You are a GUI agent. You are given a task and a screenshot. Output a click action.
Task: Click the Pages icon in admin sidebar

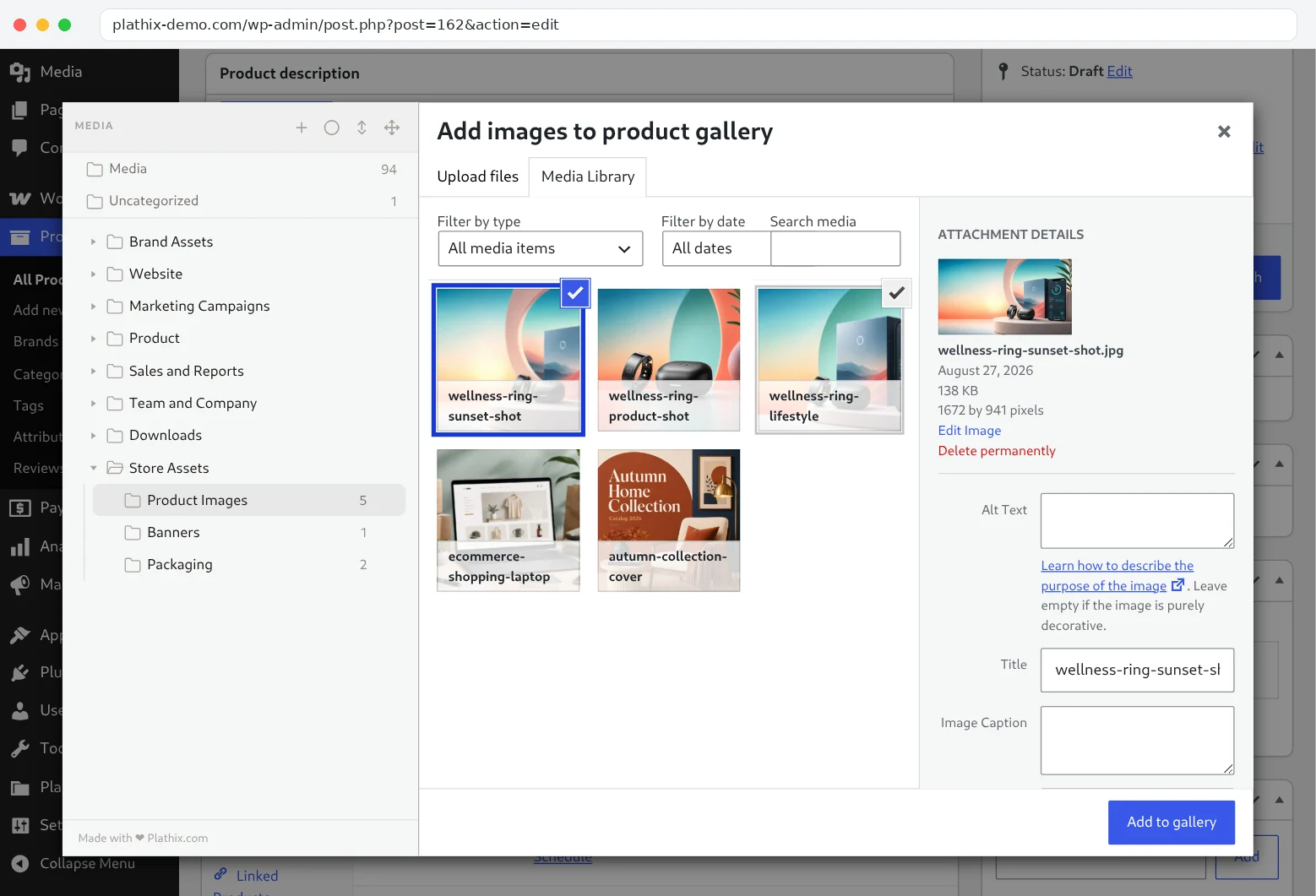(19, 110)
